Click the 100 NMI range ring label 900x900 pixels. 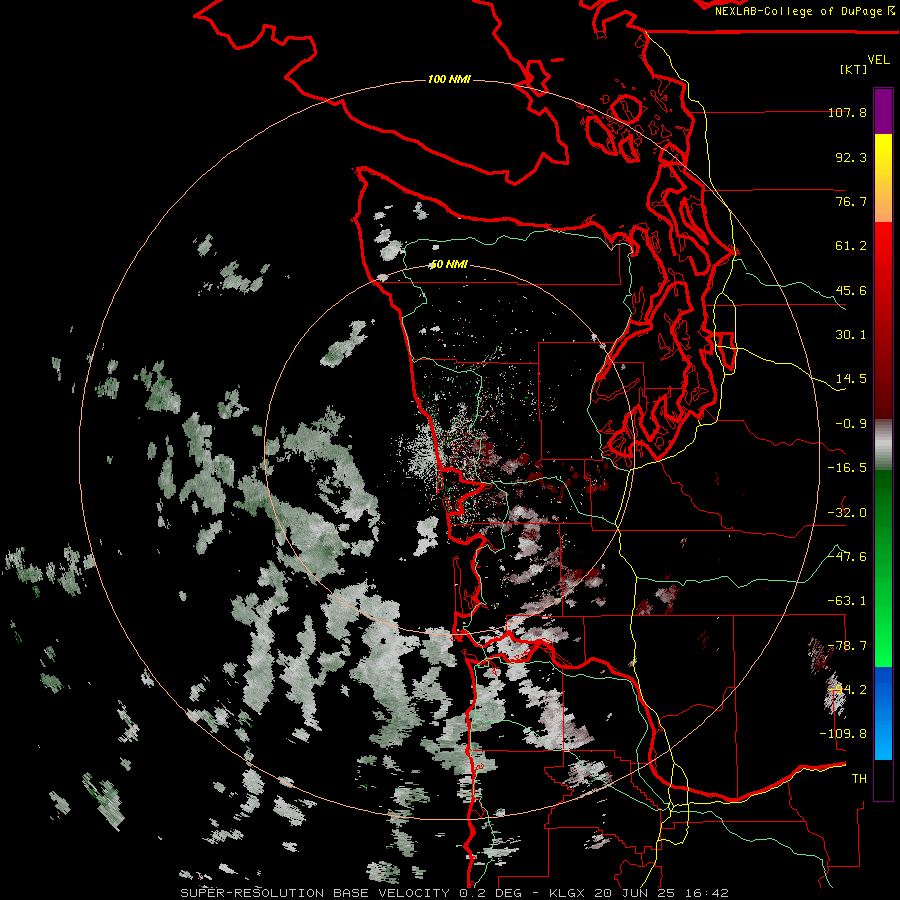(449, 79)
